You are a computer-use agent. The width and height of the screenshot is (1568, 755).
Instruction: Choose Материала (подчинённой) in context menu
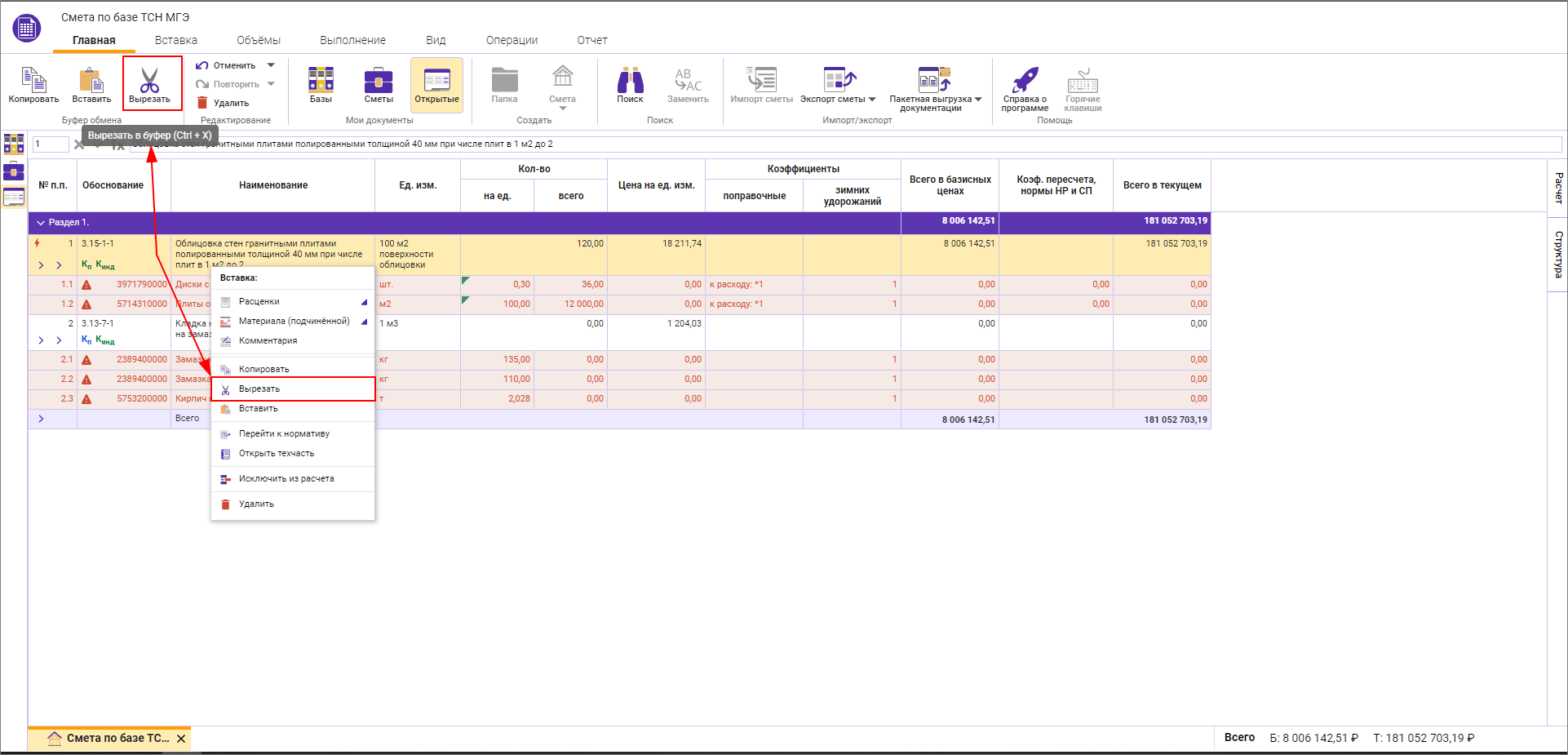point(293,322)
